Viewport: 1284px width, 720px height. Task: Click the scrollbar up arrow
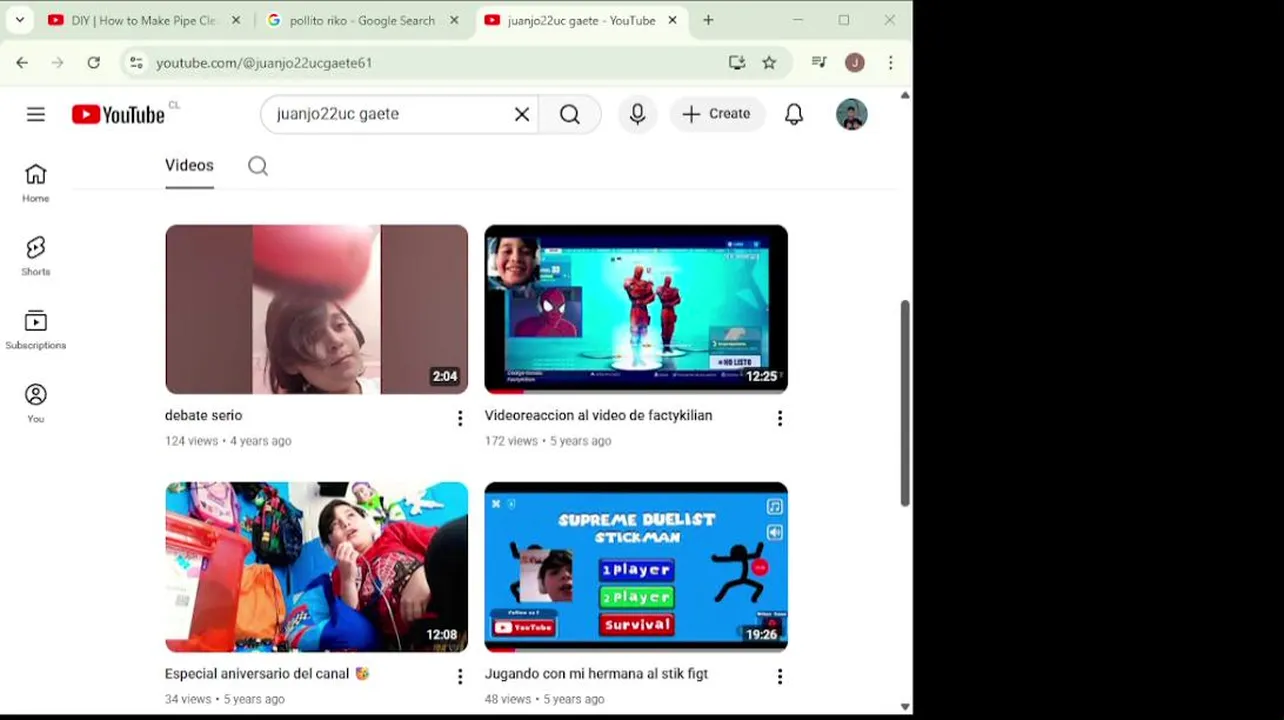(905, 95)
